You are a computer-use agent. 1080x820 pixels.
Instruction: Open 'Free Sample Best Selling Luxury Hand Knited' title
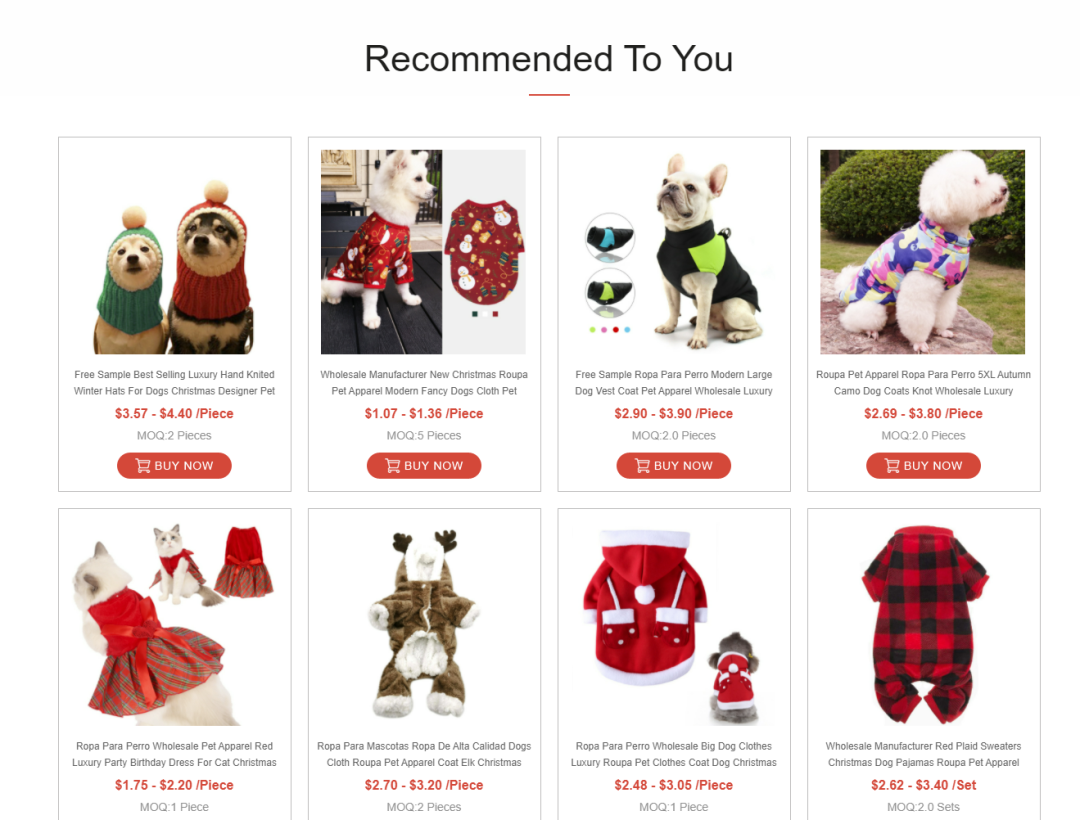174,383
